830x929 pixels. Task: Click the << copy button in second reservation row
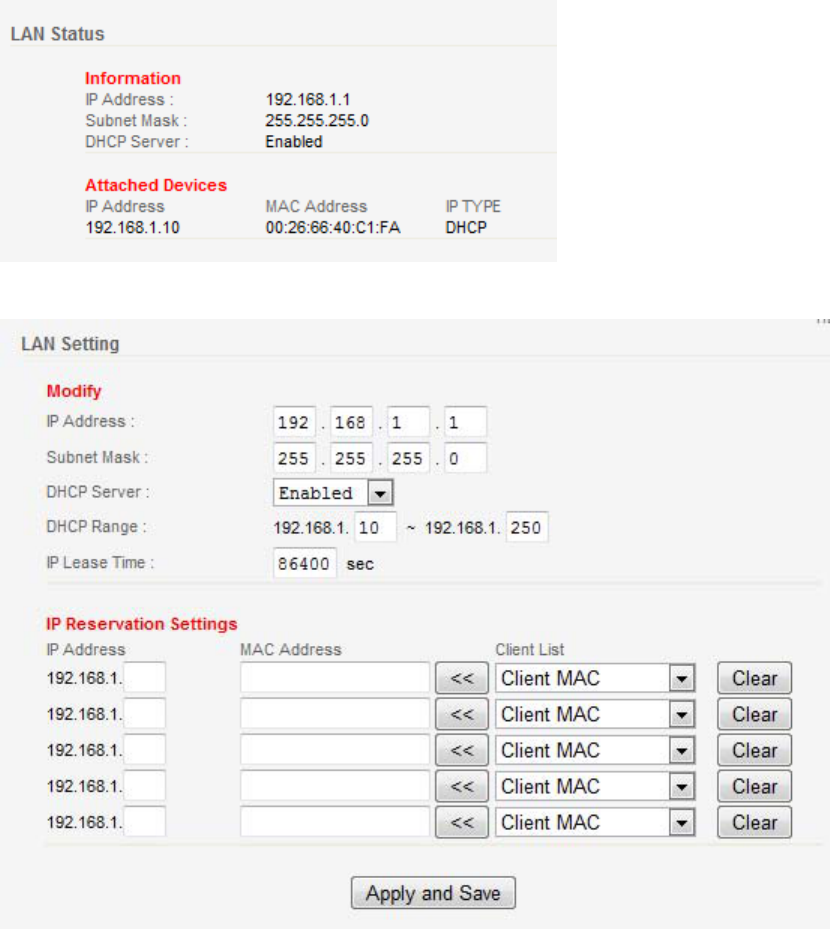coord(462,714)
